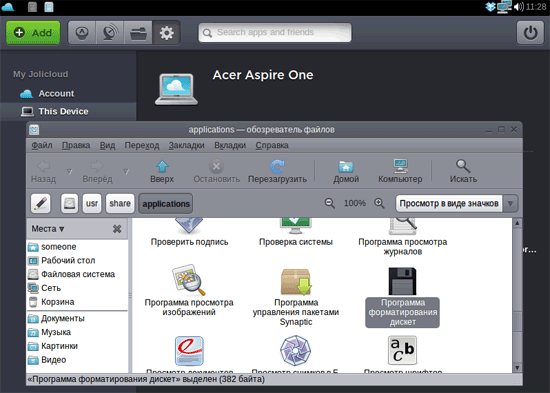This screenshot has height=393, width=550.
Task: Click the root filesystem drive path button
Action: 69,204
